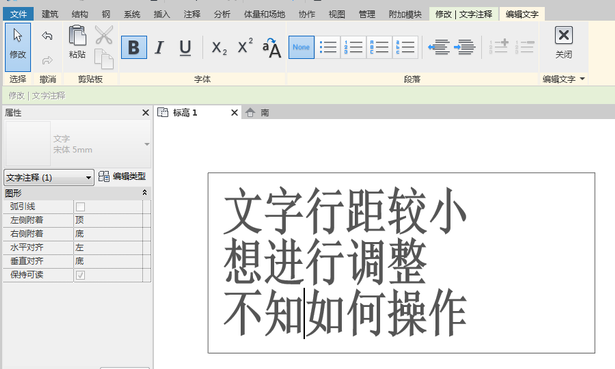Switch to the 建筑 ribbon tab
The width and height of the screenshot is (615, 369).
click(50, 14)
